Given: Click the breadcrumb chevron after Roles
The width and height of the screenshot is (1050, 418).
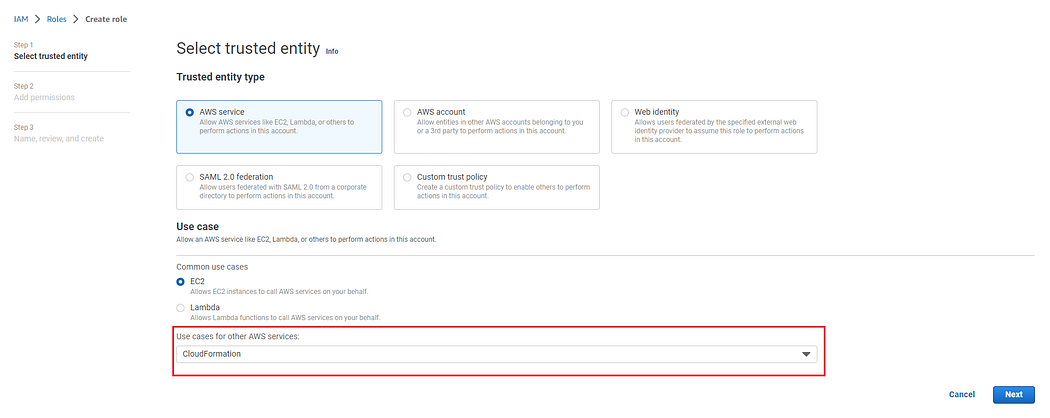Looking at the screenshot, I should point(76,19).
